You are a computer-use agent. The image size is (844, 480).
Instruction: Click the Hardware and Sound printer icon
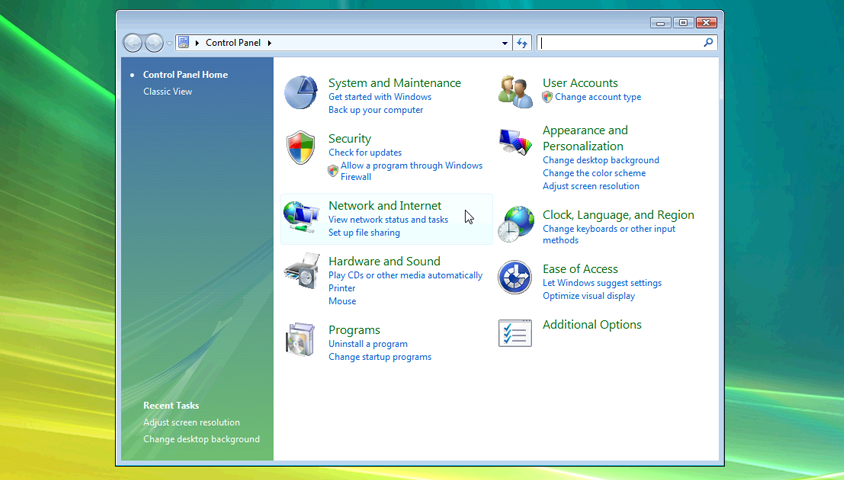tap(301, 271)
